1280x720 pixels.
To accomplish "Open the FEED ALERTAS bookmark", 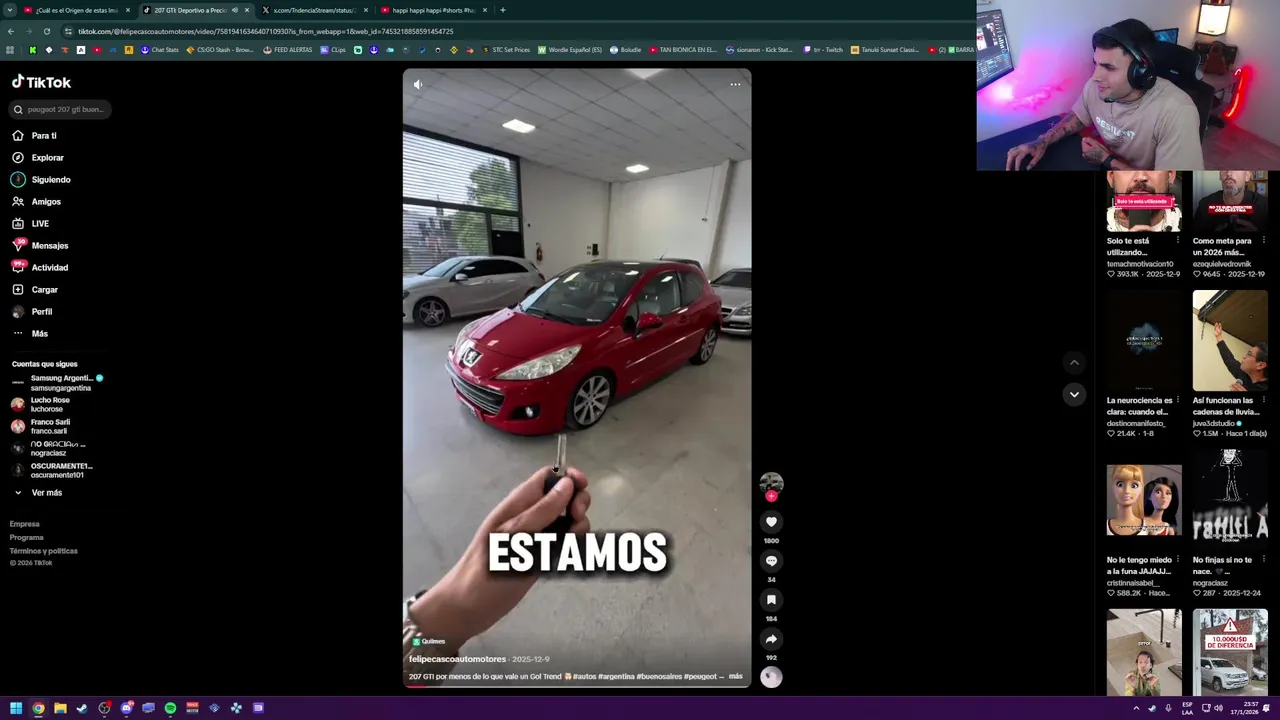I will tap(288, 50).
